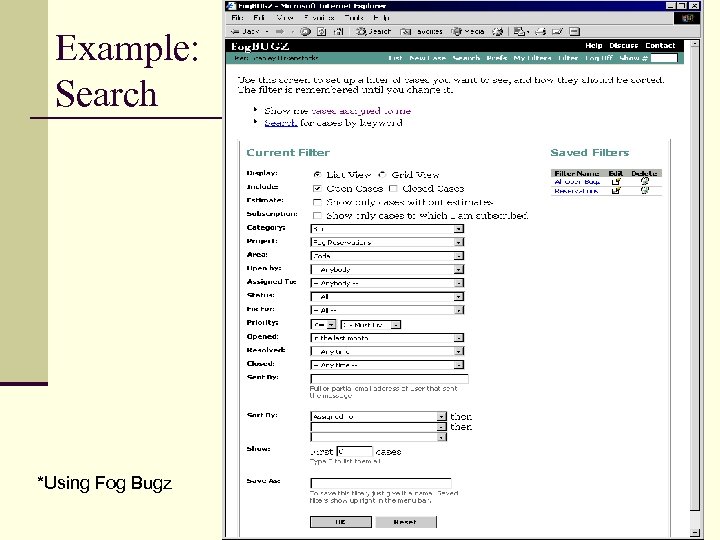This screenshot has height=540, width=720.
Task: Open the Priority level dropdown
Action: click(371, 325)
